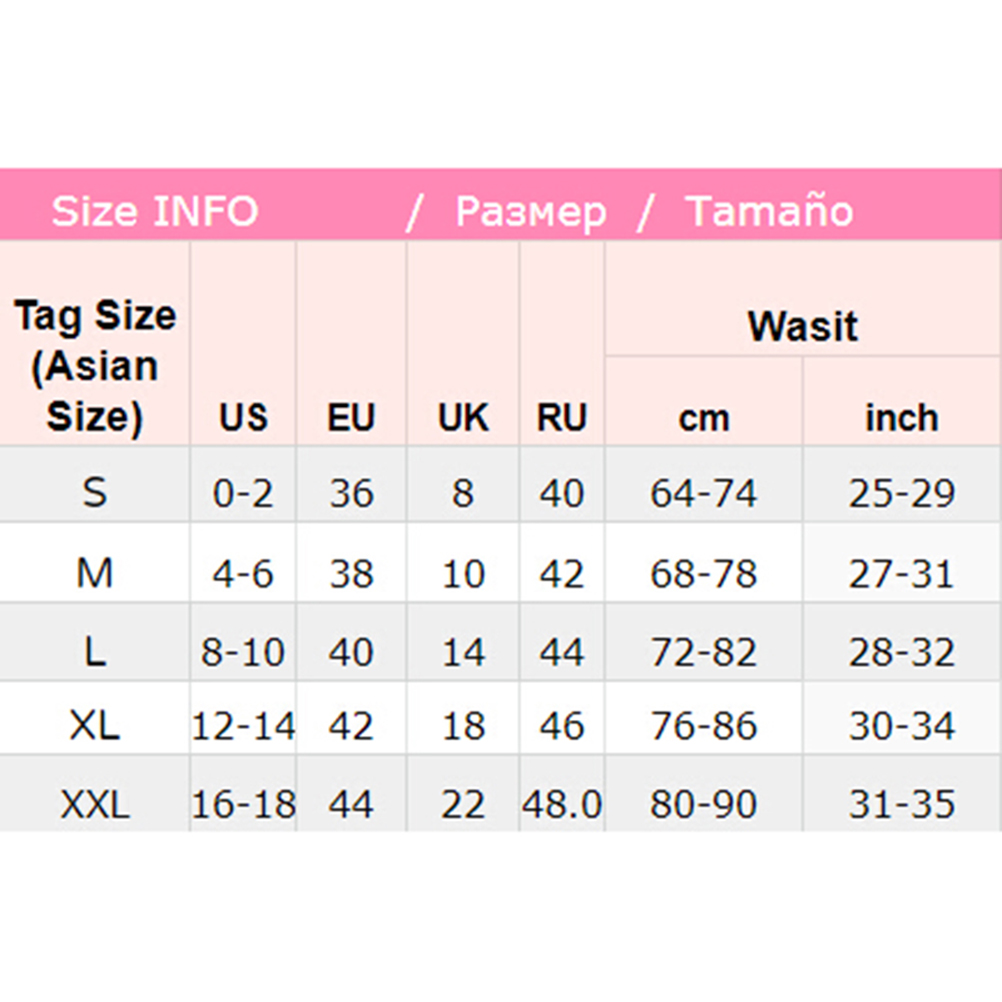Click the Size INFO header text

click(154, 211)
